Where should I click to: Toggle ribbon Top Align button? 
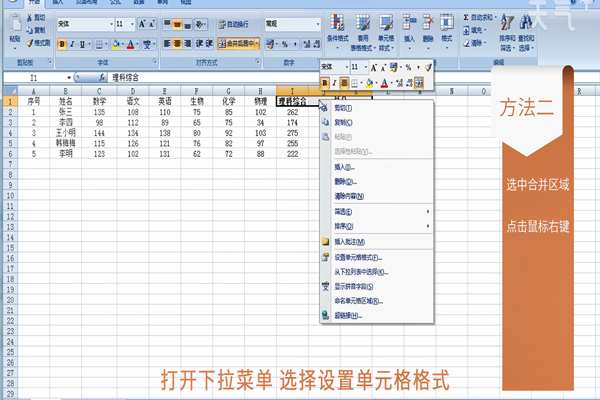click(167, 24)
